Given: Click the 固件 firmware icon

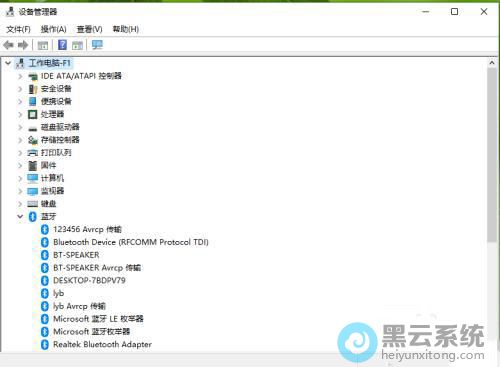Looking at the screenshot, I should point(33,165).
